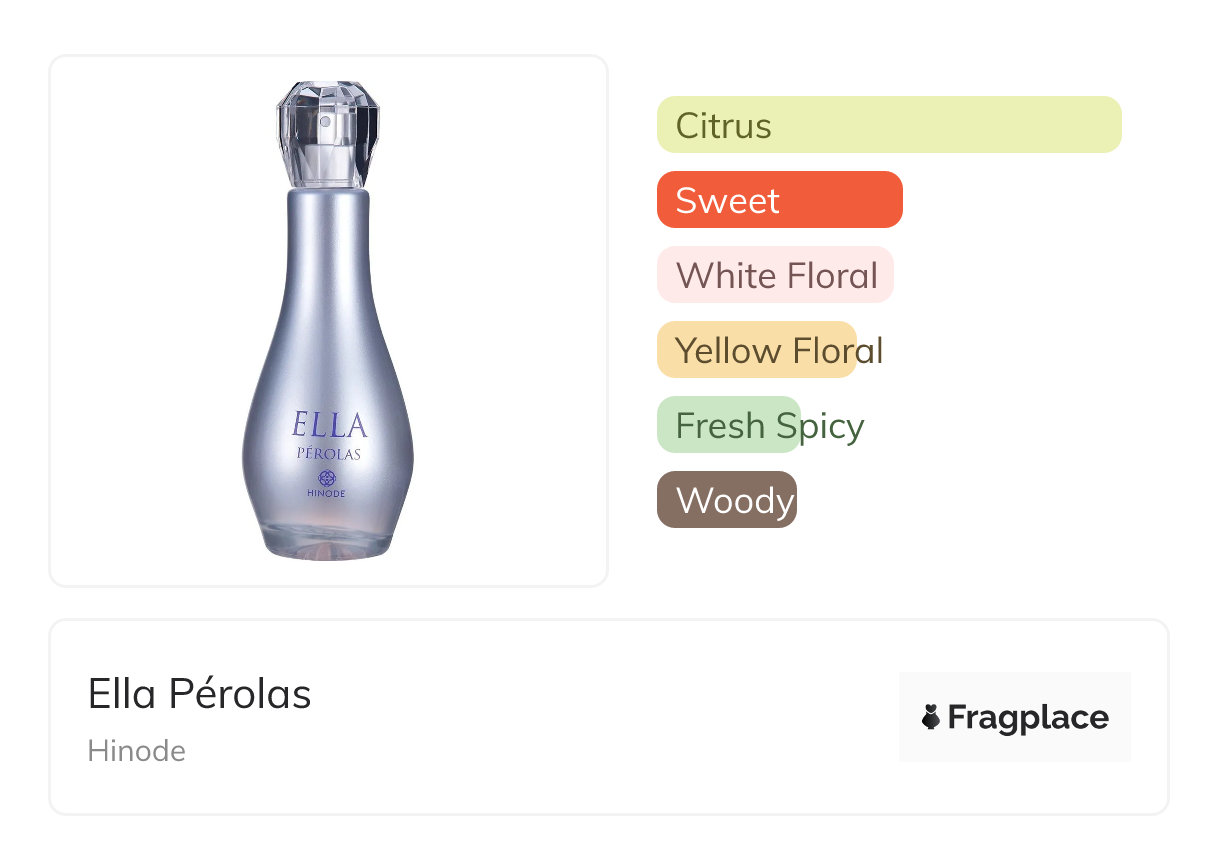Click the PÉROLAS text on the bottle

pos(328,454)
